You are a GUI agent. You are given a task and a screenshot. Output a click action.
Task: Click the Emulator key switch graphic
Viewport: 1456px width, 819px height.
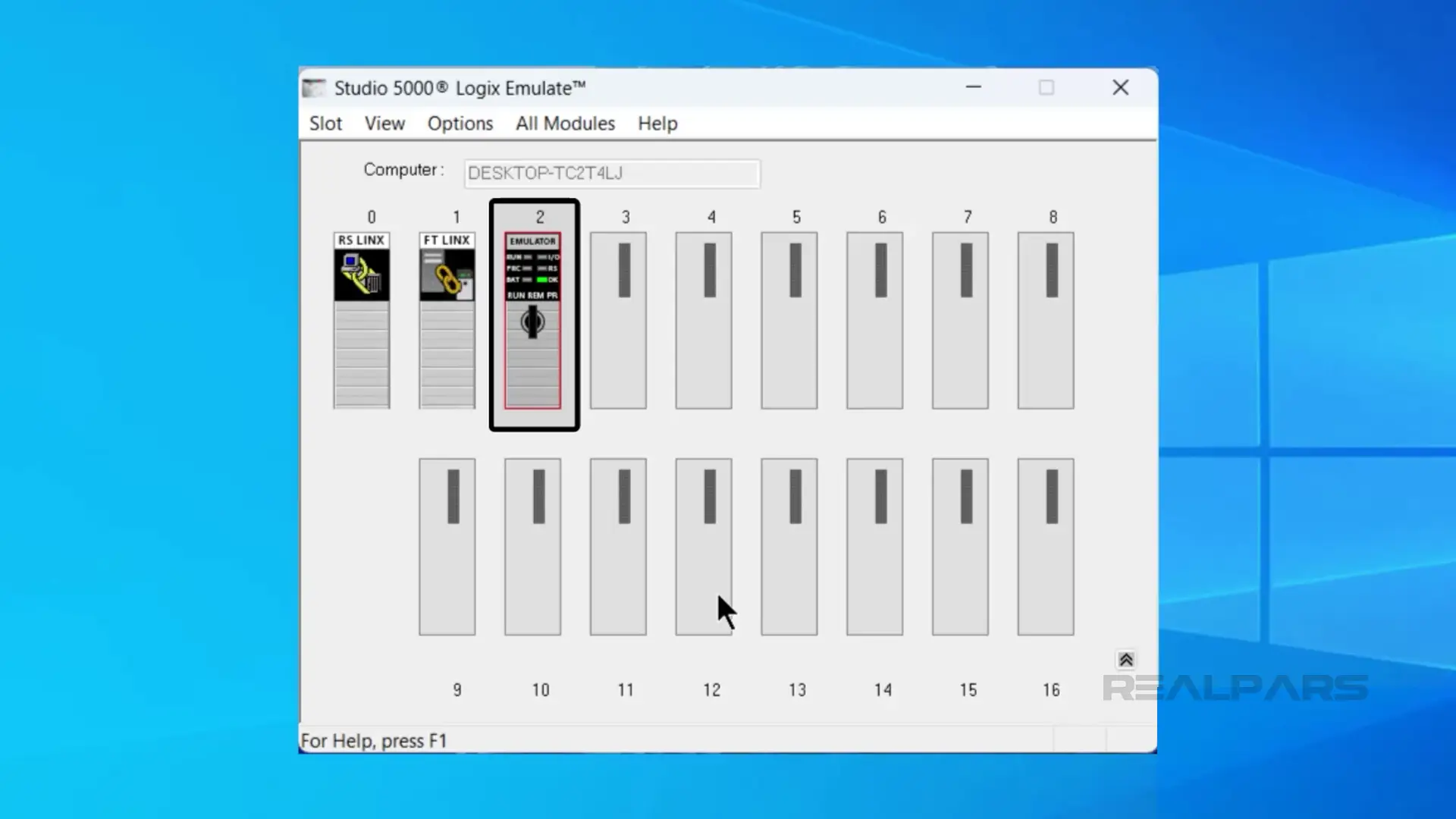pyautogui.click(x=532, y=321)
